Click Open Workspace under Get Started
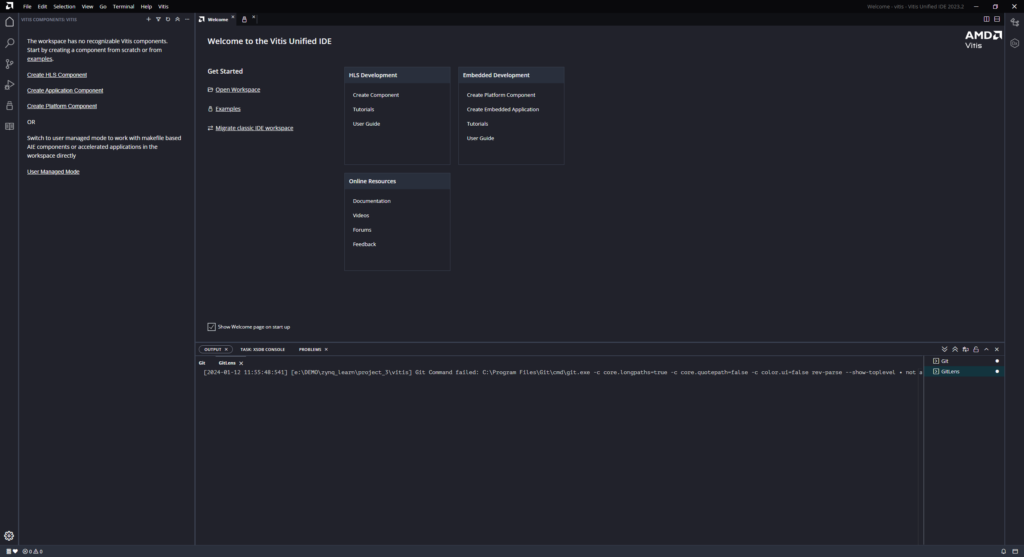1024x557 pixels. coord(238,89)
